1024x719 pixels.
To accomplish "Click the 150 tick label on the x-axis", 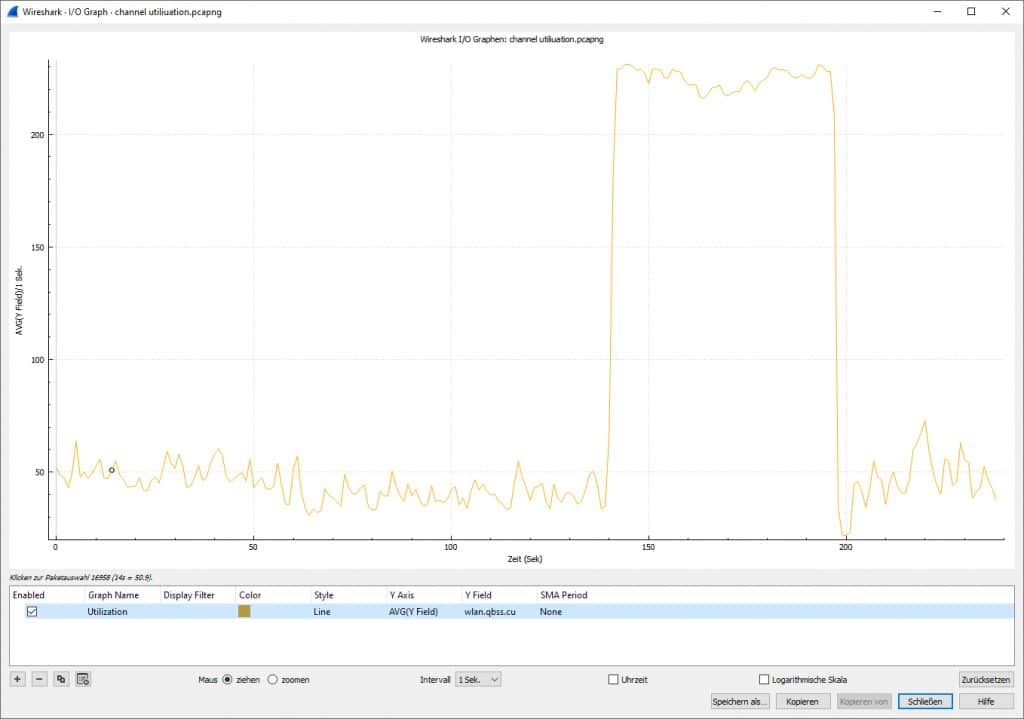I will click(648, 547).
